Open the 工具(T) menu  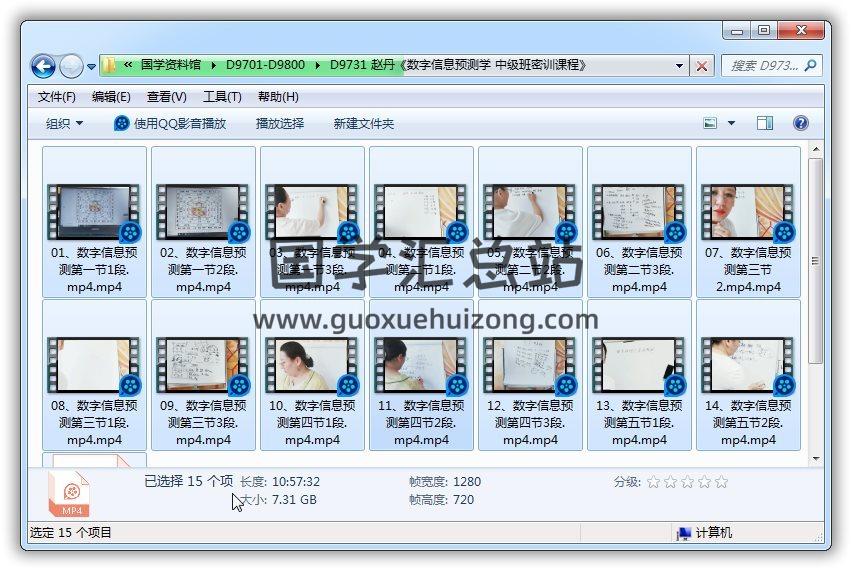pos(221,97)
